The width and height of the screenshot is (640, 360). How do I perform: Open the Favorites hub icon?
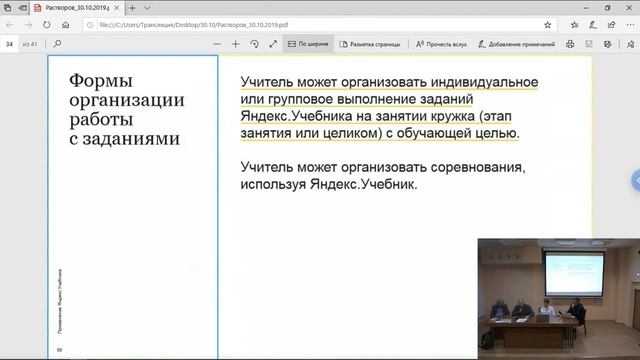pyautogui.click(x=574, y=25)
